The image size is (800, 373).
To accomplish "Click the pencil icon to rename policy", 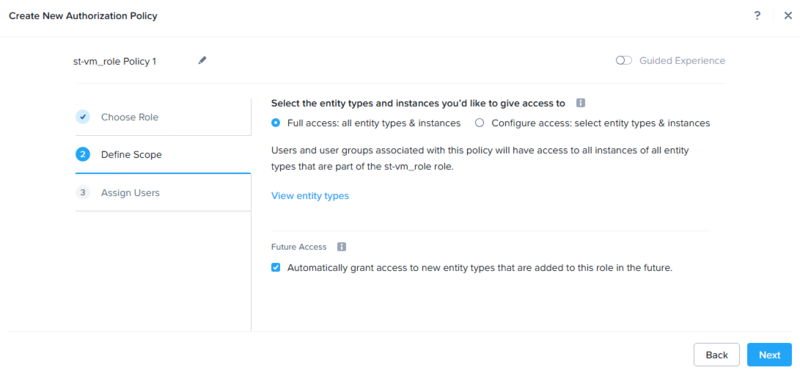I will [203, 60].
